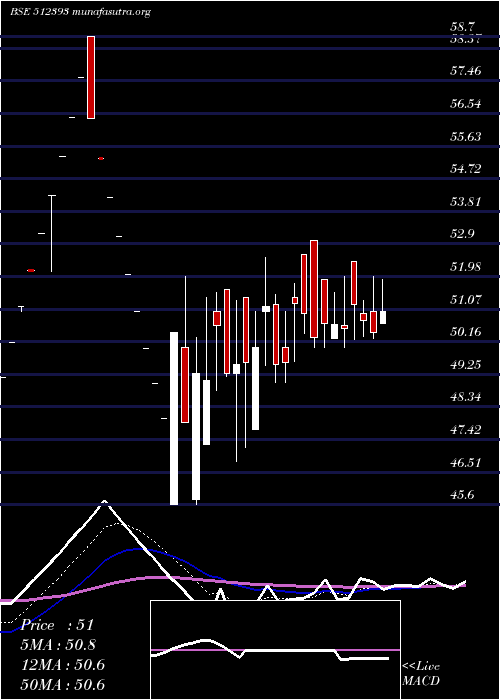Click the 45.6 price axis label
This screenshot has height=700, width=500.
pyautogui.click(x=463, y=496)
